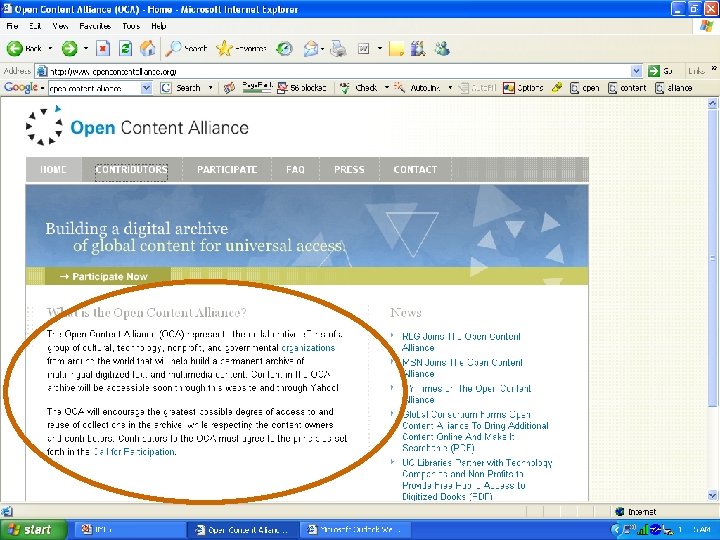
Task: Go back using the Back arrow
Action: coord(24,48)
